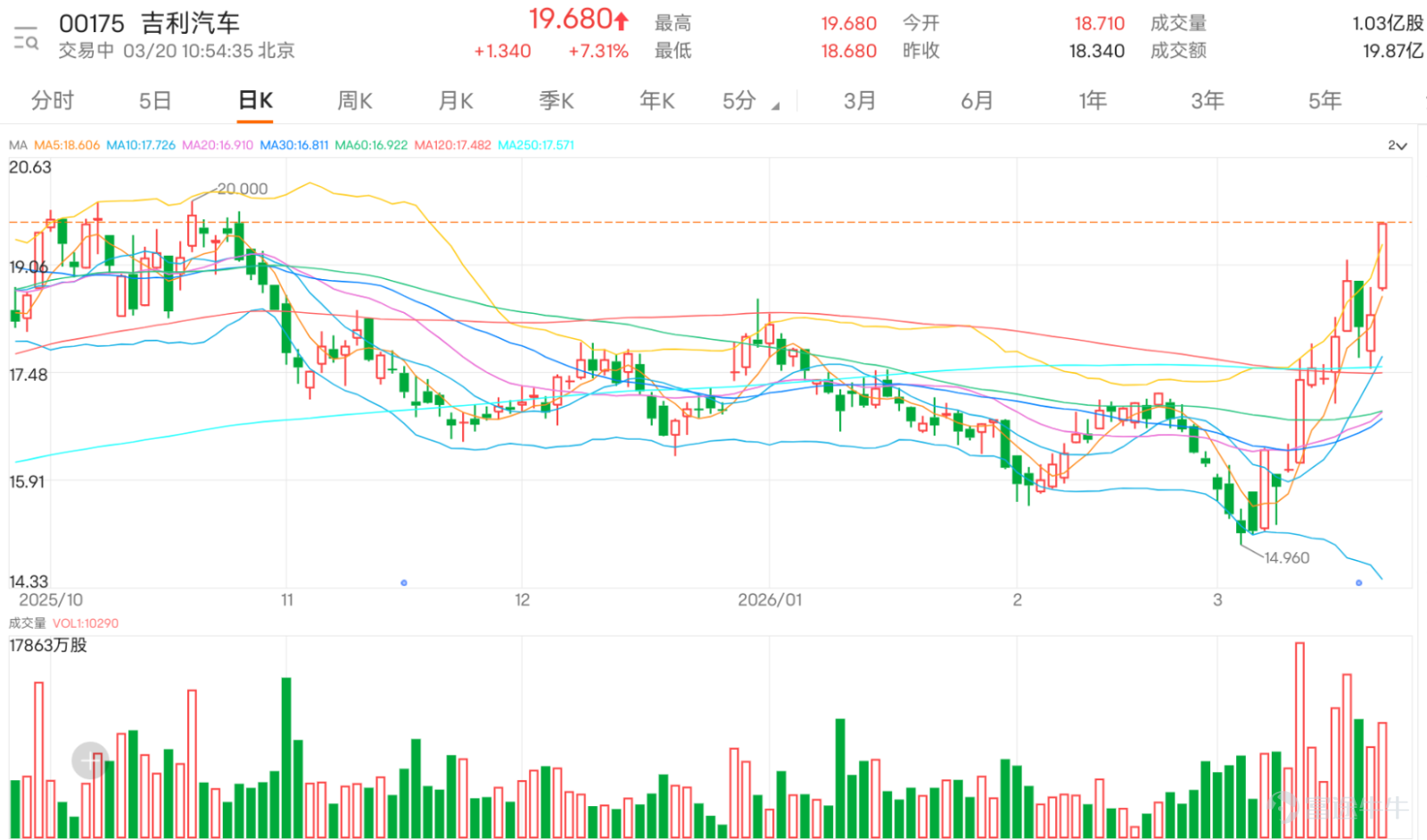This screenshot has width=1427, height=840.
Task: Click the MA indicator label
Action: (18, 144)
